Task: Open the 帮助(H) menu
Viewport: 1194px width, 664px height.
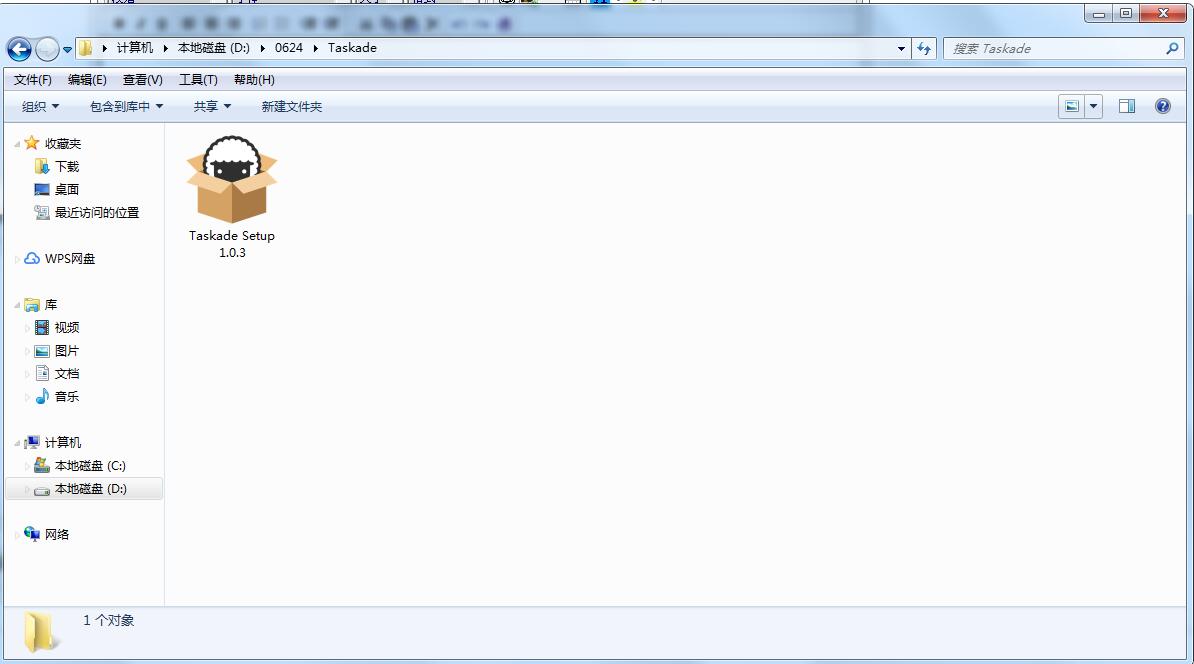Action: click(x=254, y=79)
